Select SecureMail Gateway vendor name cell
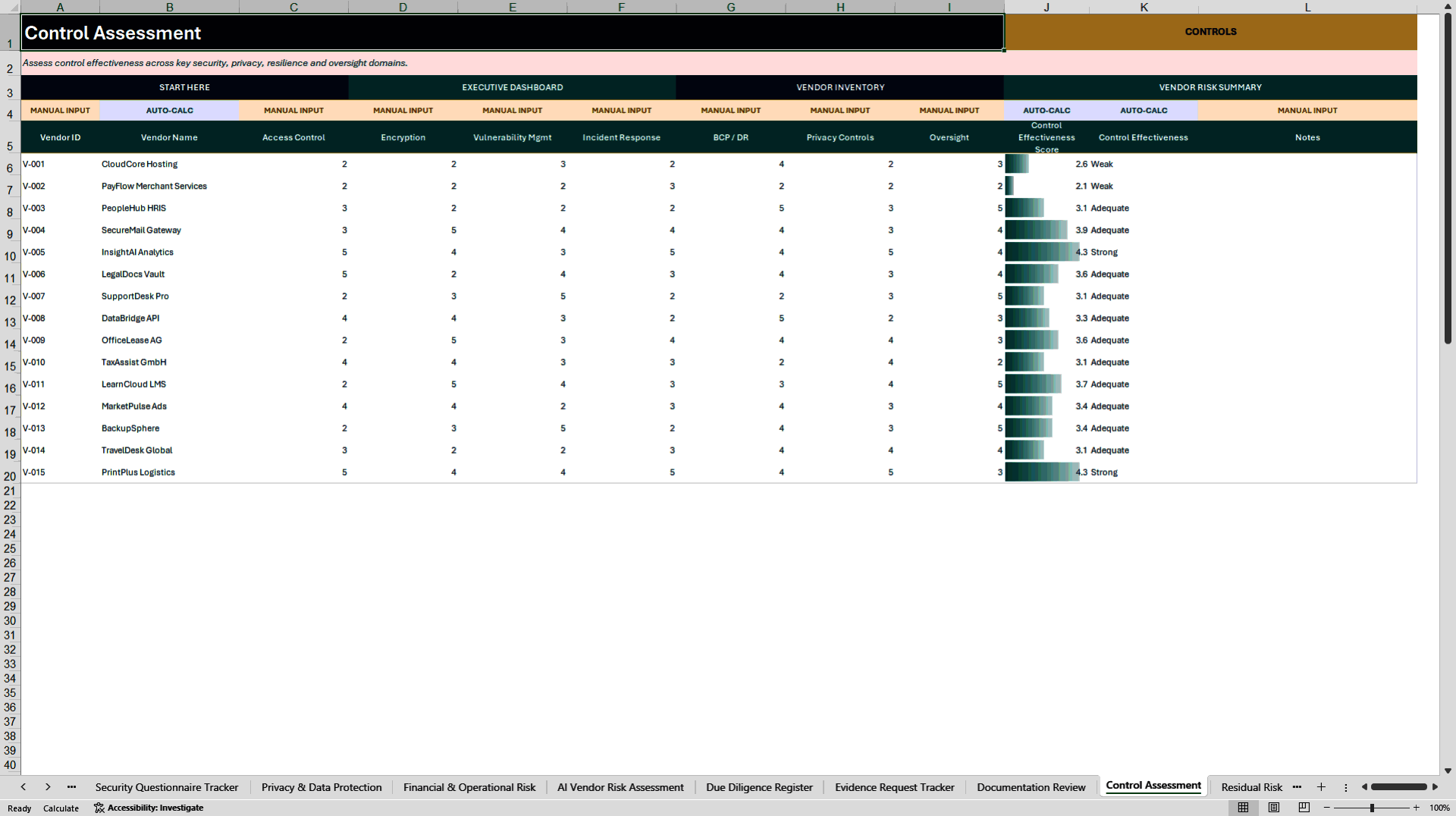1456x816 pixels. [169, 230]
